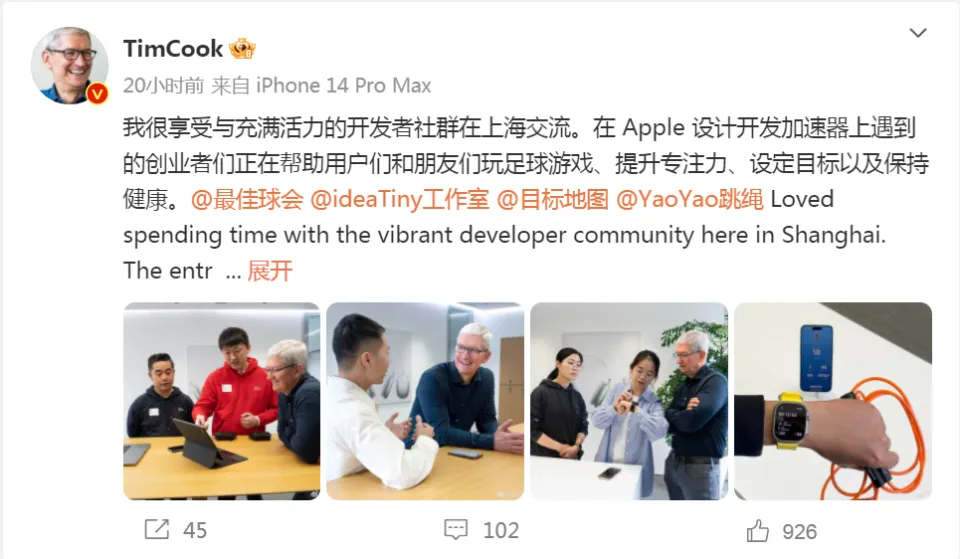This screenshot has width=960, height=559.
Task: Click the iPhone 14 Pro Max source
Action: coord(343,85)
